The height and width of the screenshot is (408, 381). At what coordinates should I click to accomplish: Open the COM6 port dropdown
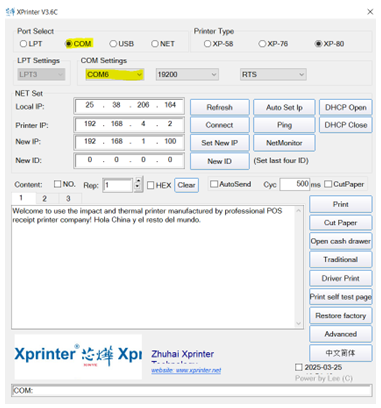point(115,74)
